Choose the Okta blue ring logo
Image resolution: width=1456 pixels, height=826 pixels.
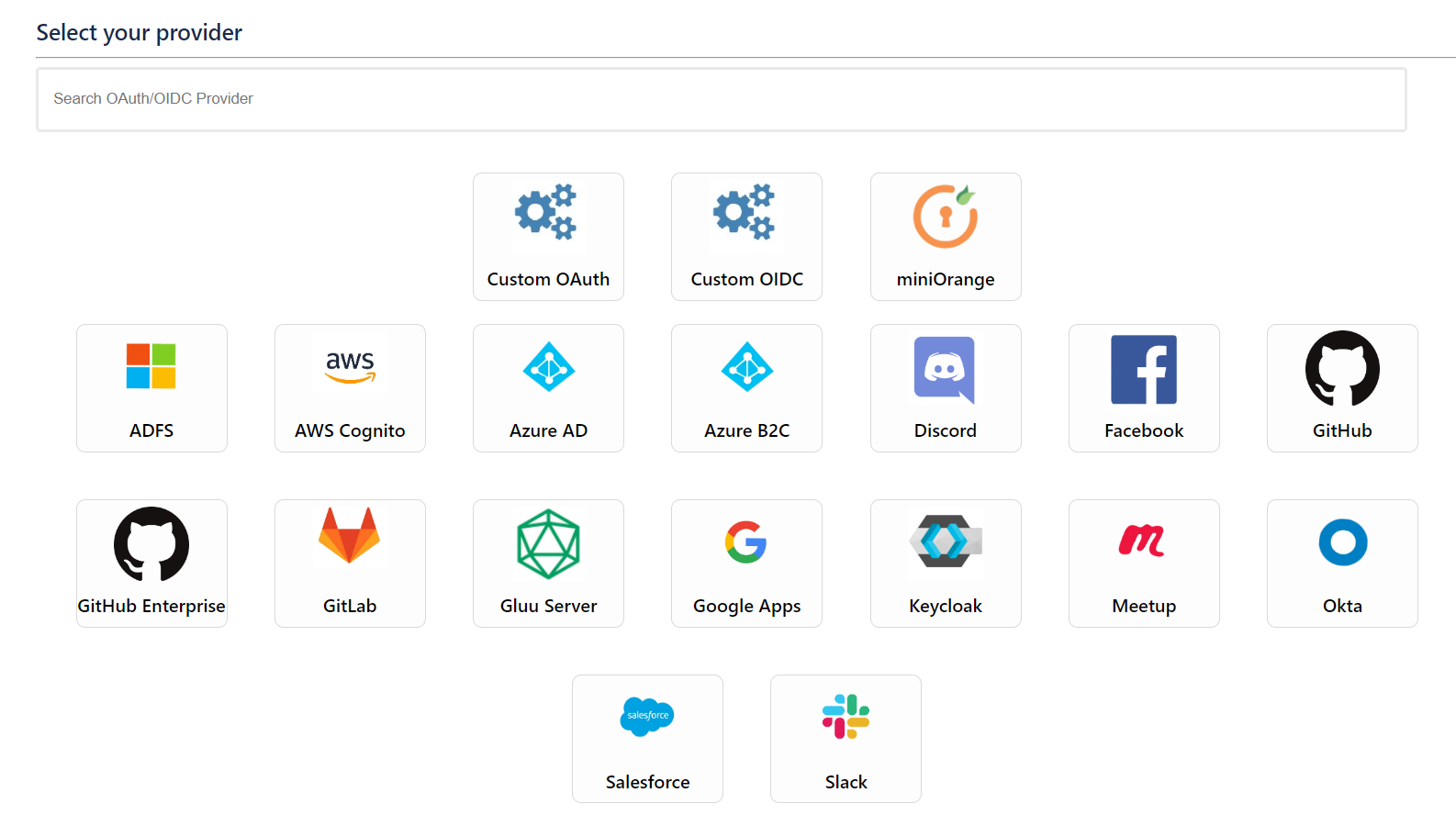coord(1342,542)
